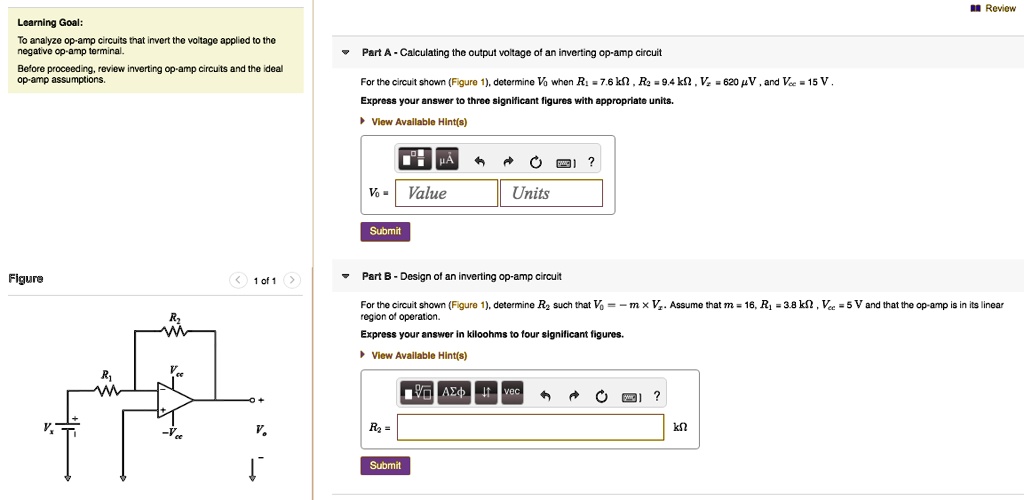The width and height of the screenshot is (1024, 500).
Task: Insert vec notation in Part B
Action: click(511, 394)
